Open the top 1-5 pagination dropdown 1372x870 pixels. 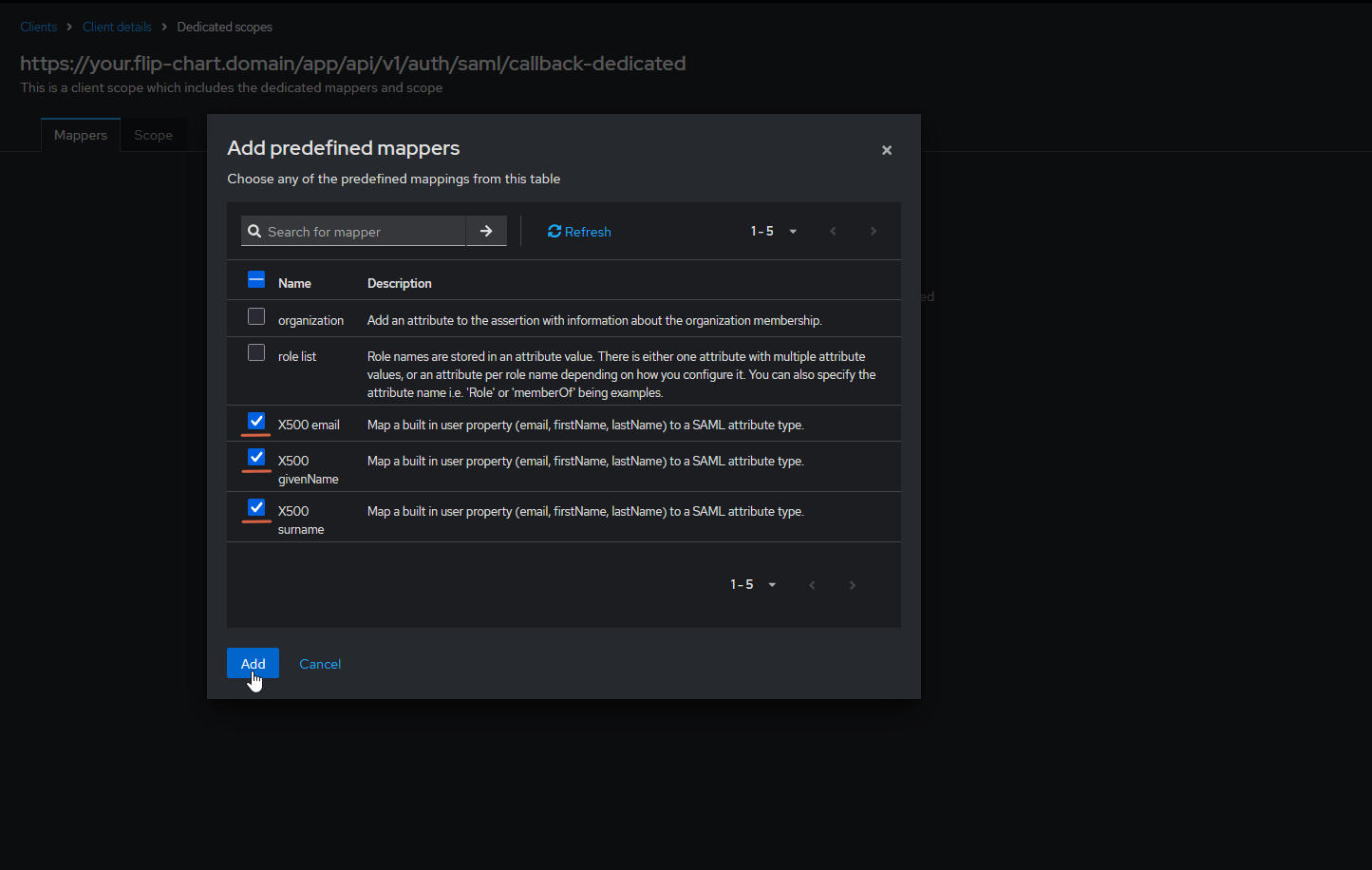coord(774,231)
